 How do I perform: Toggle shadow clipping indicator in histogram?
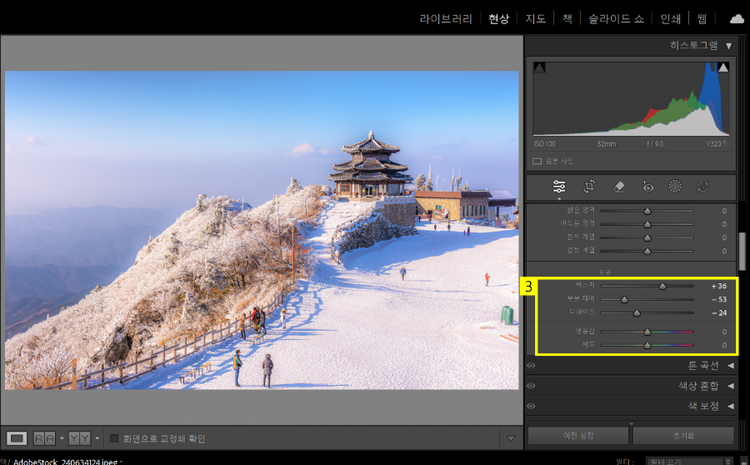(540, 67)
